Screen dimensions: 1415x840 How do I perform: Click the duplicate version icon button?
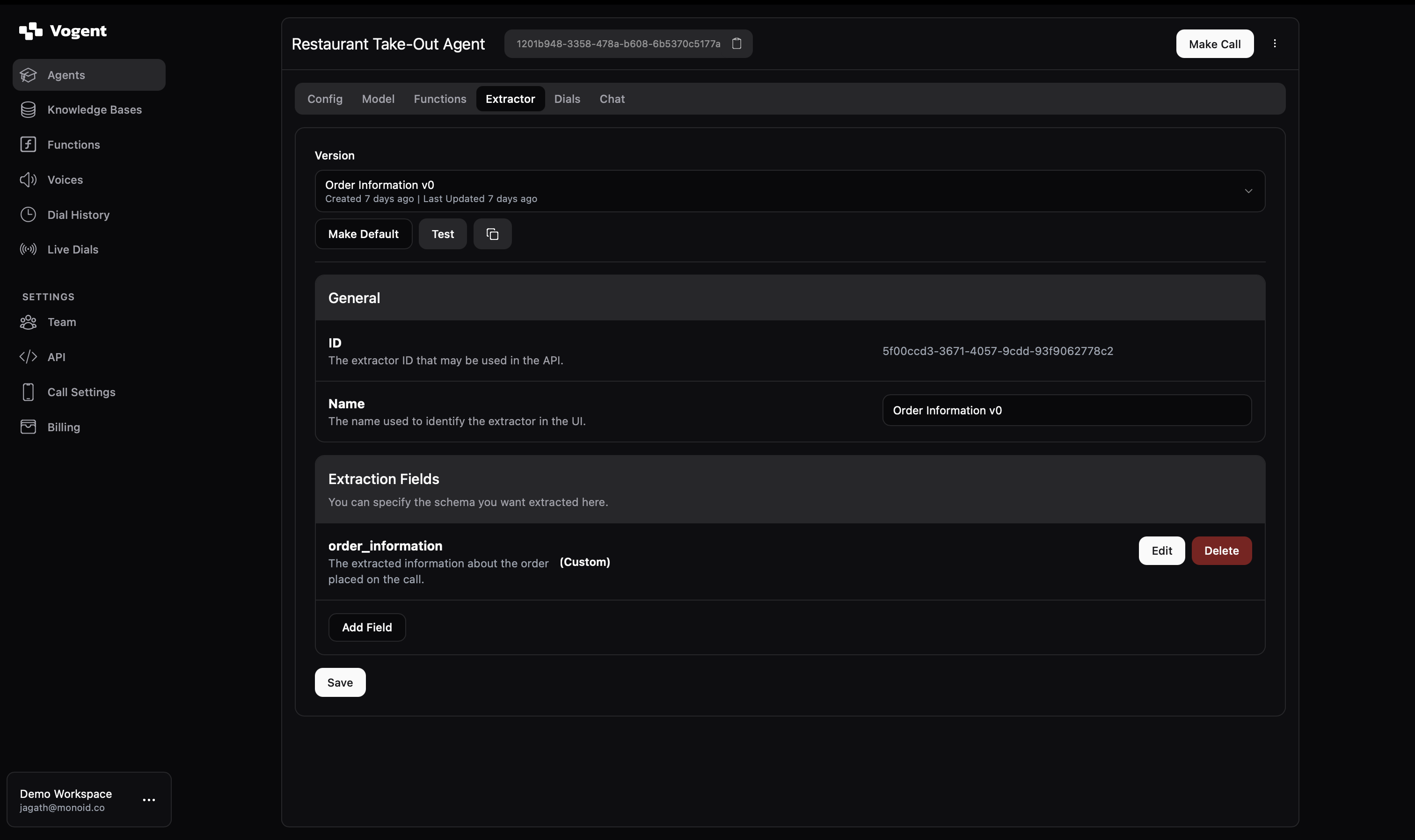coord(492,234)
